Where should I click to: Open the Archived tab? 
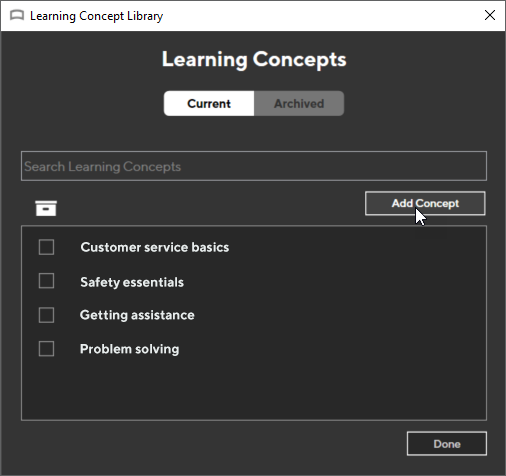299,103
